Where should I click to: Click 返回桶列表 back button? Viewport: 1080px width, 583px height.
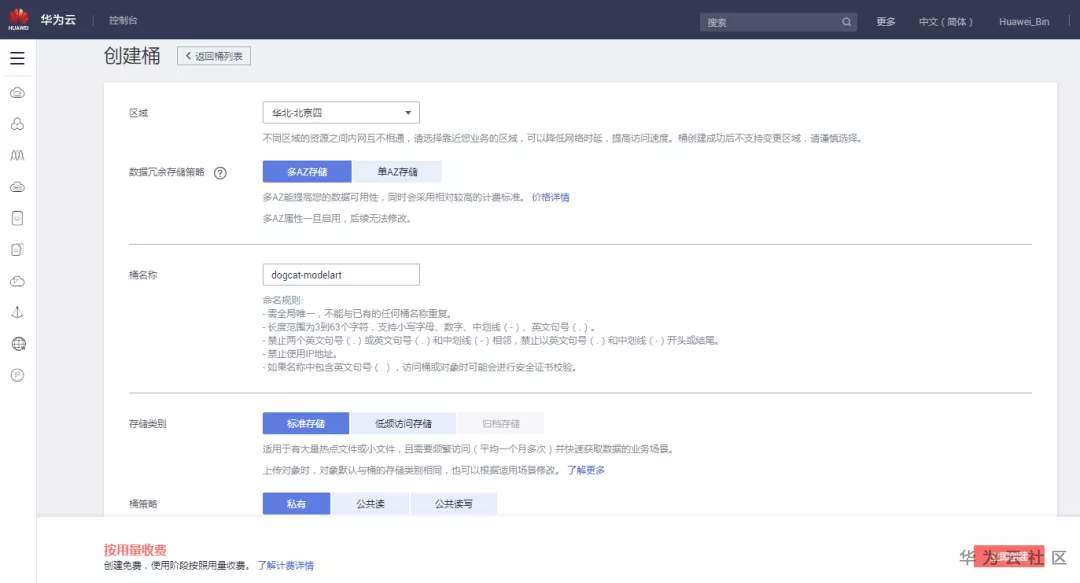pyautogui.click(x=214, y=56)
